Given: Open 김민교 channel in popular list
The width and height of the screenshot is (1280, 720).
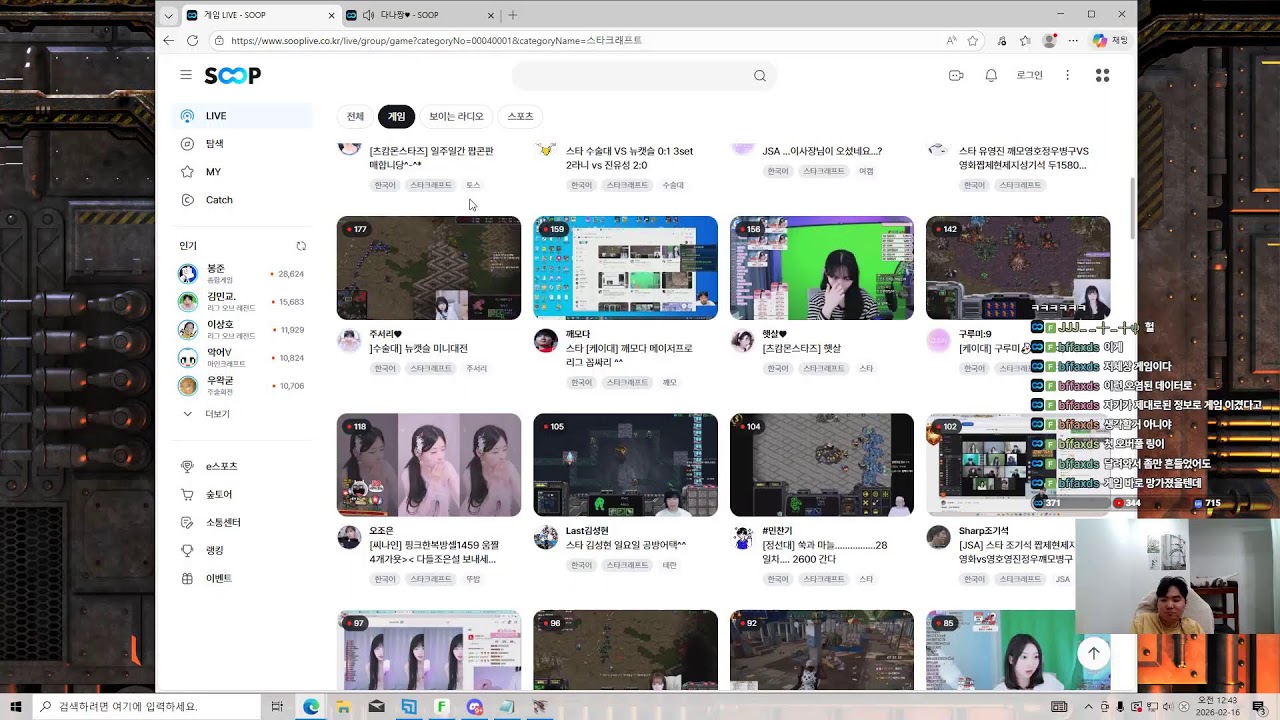Looking at the screenshot, I should 242,302.
